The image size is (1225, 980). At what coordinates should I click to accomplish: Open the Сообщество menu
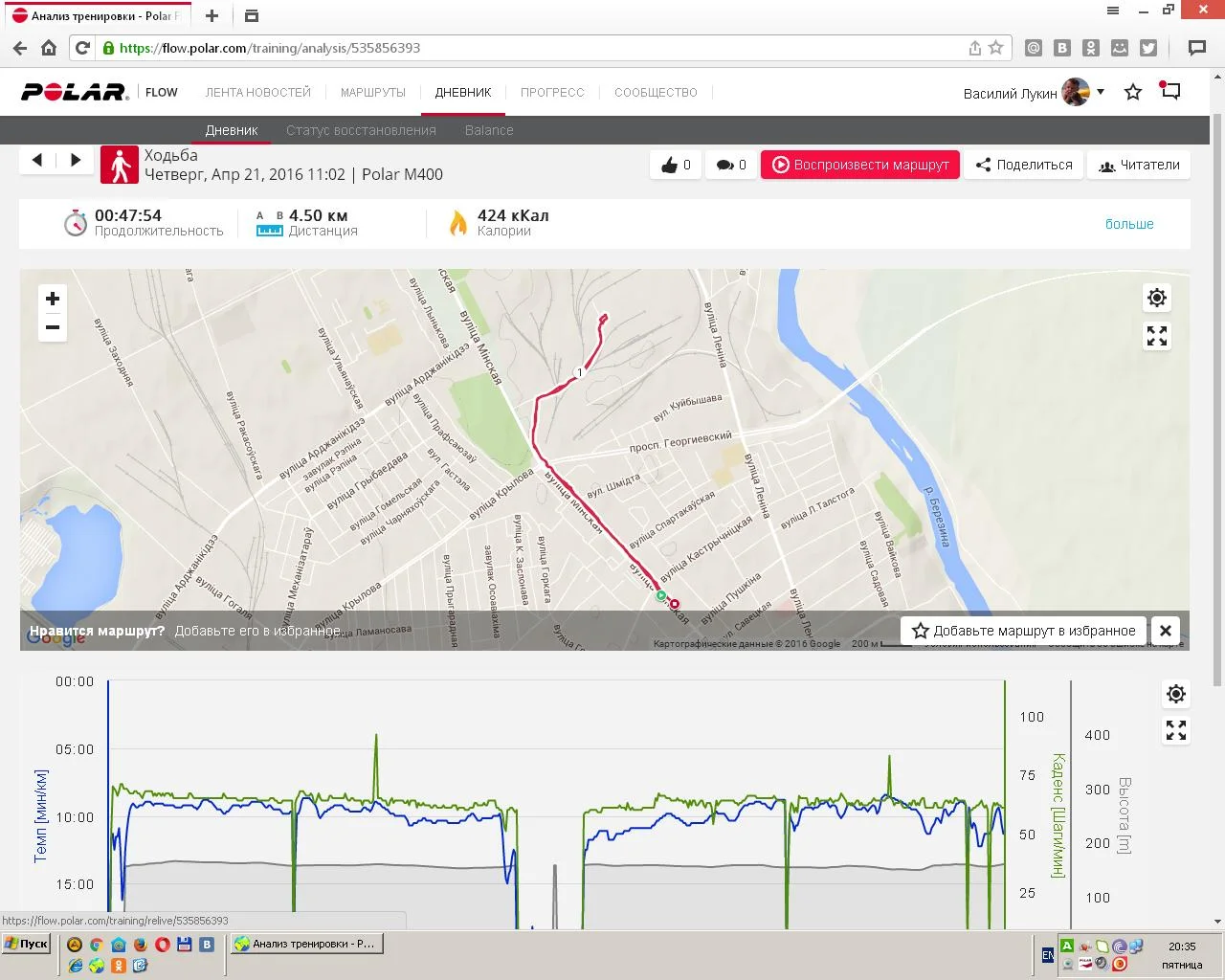(656, 93)
